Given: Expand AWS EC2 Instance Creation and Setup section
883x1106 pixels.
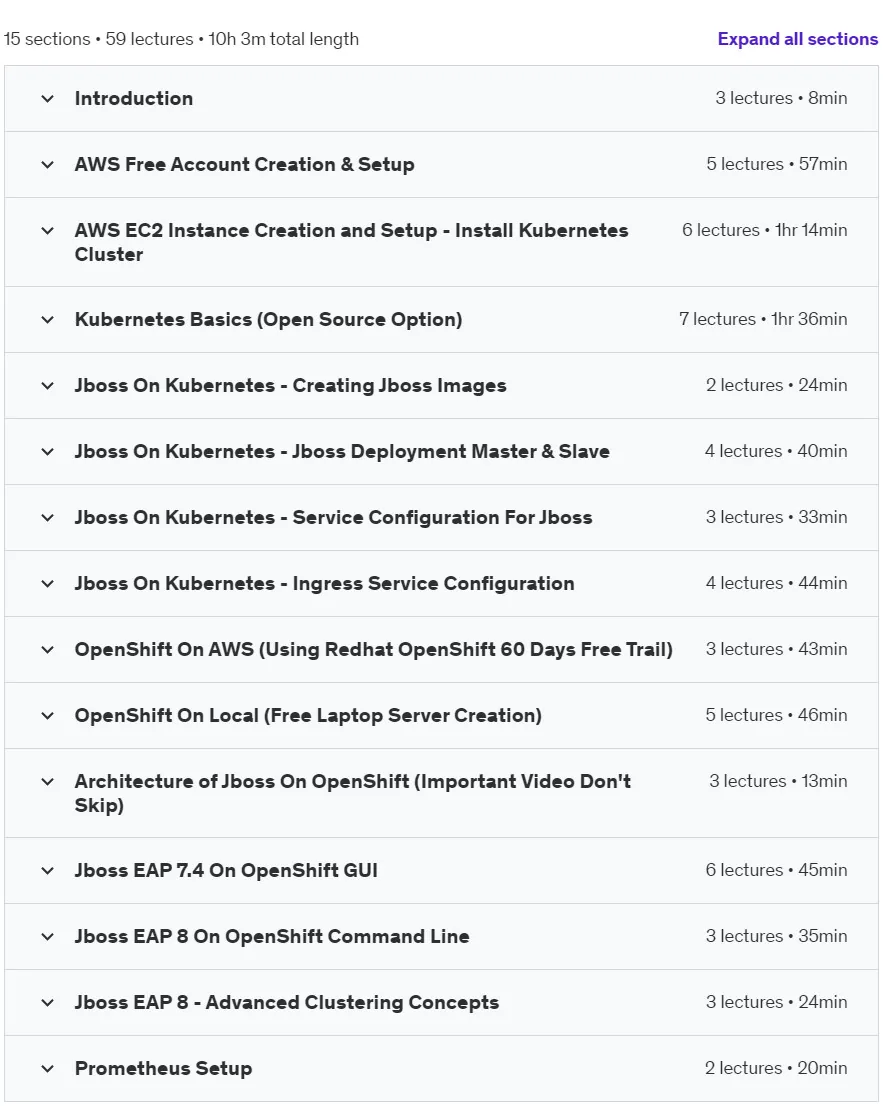Looking at the screenshot, I should point(442,242).
